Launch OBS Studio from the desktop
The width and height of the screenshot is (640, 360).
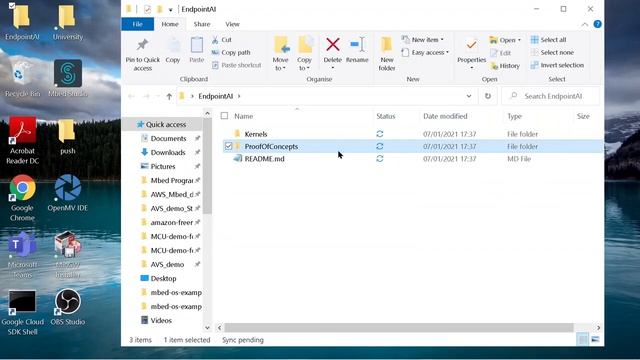click(x=68, y=307)
